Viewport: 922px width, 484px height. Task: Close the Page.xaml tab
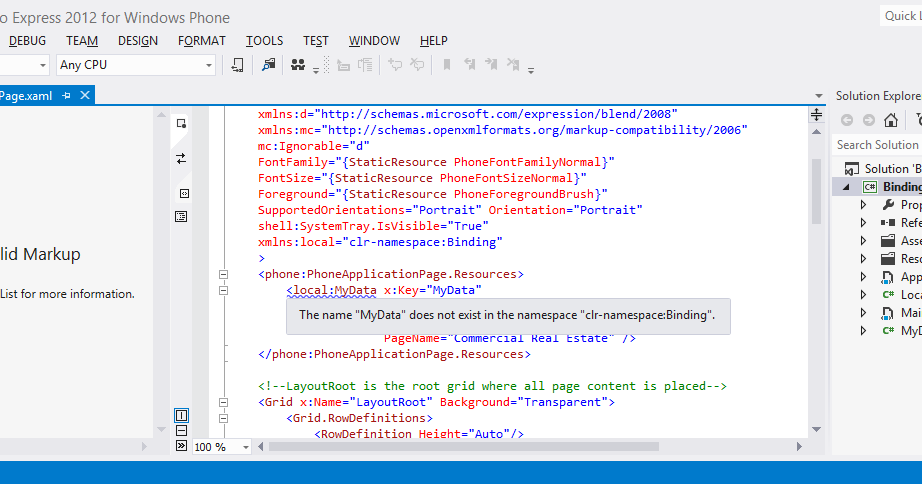(x=85, y=95)
